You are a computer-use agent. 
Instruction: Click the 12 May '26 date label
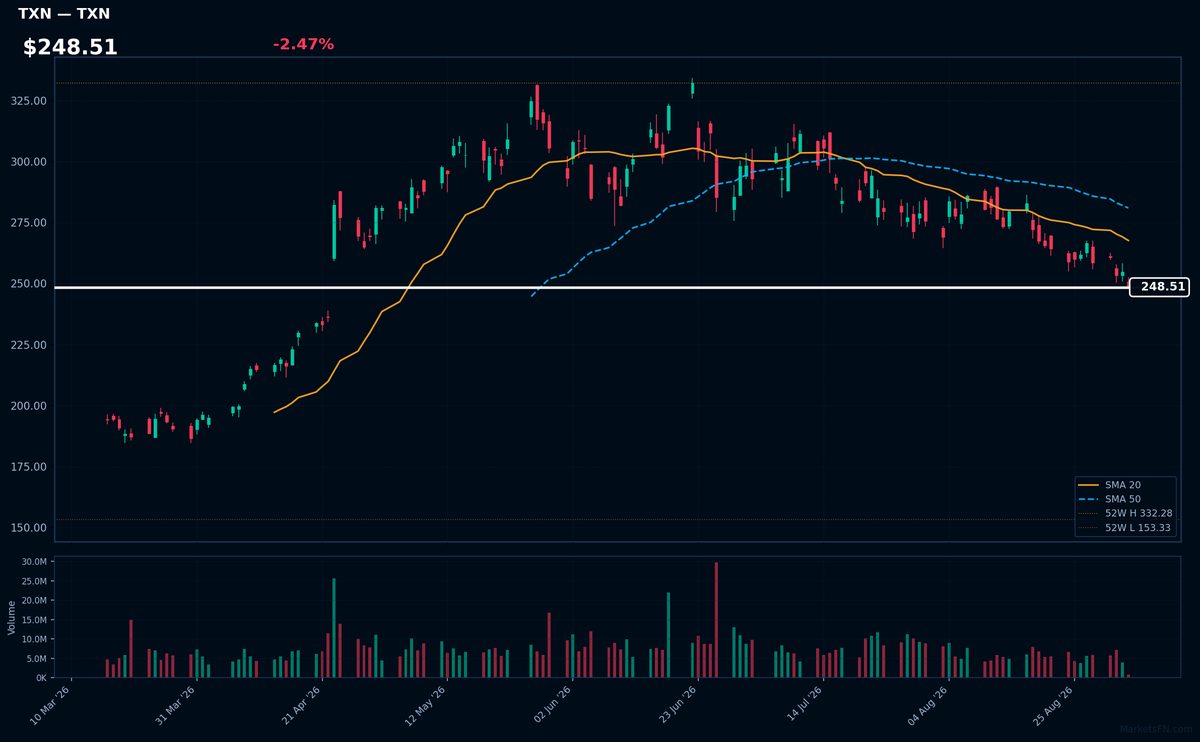click(426, 705)
